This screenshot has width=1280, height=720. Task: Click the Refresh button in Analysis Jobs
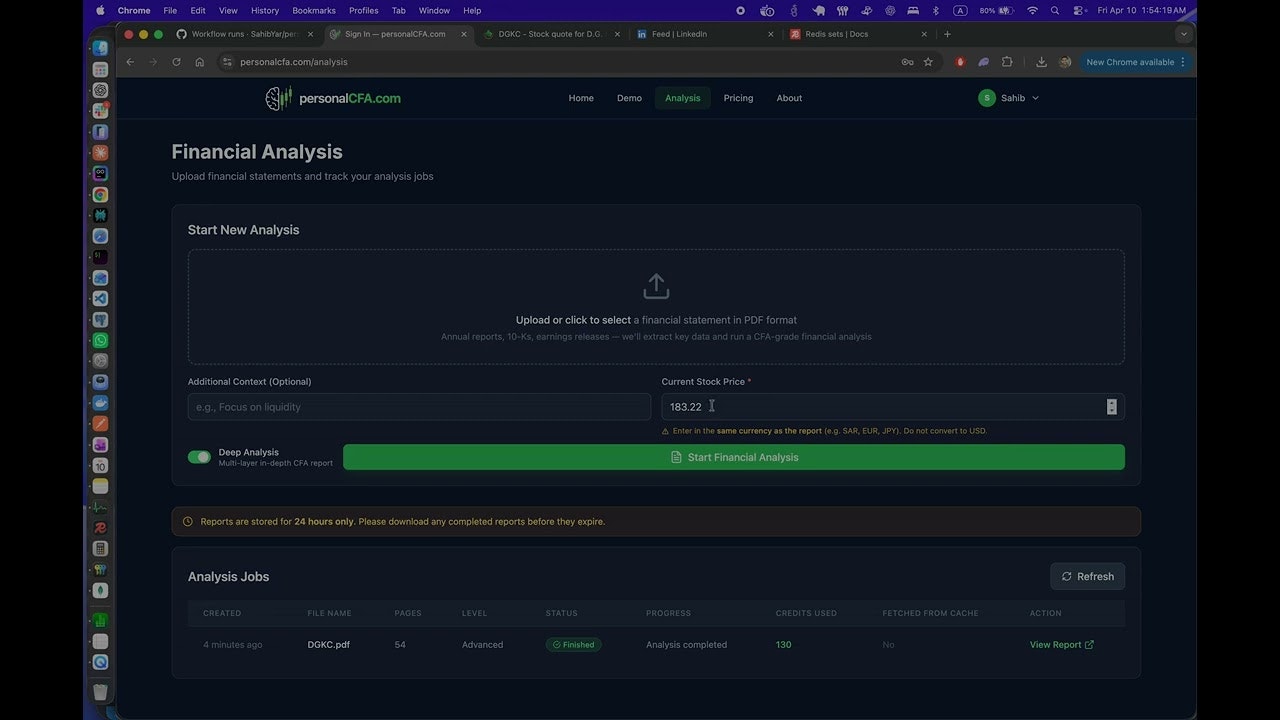[x=1087, y=576]
